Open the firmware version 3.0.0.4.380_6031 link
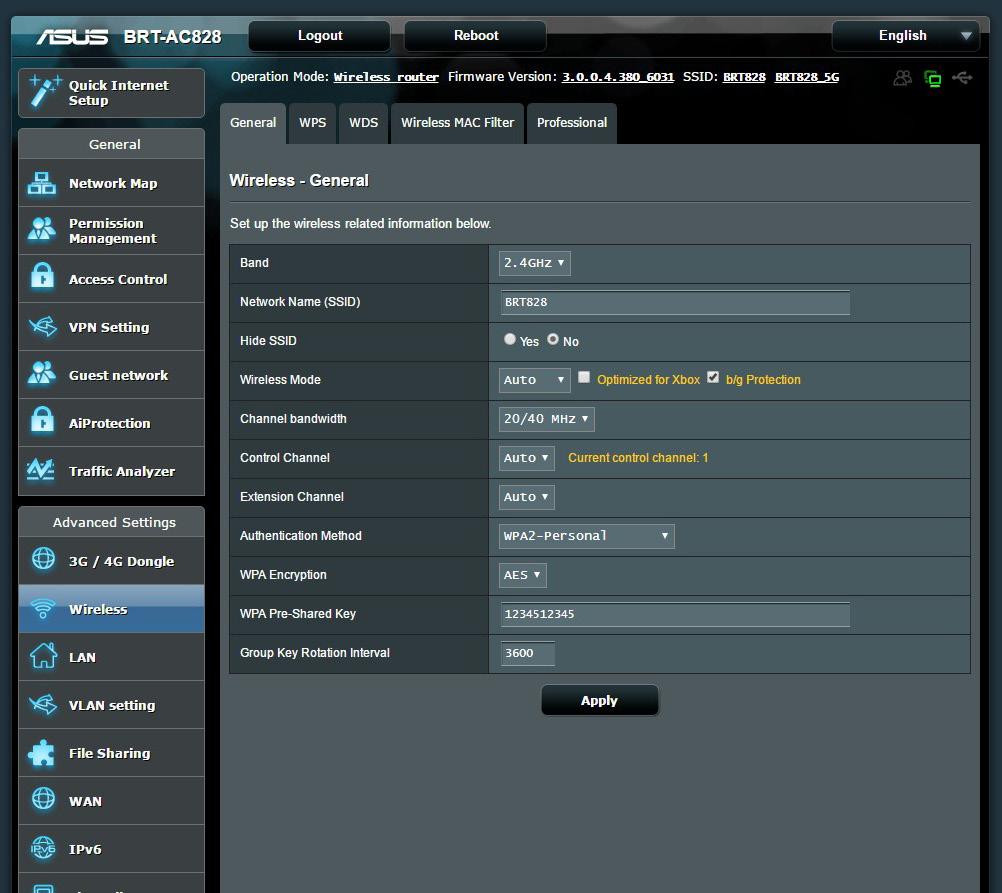The width and height of the screenshot is (1002, 893). tap(618, 77)
